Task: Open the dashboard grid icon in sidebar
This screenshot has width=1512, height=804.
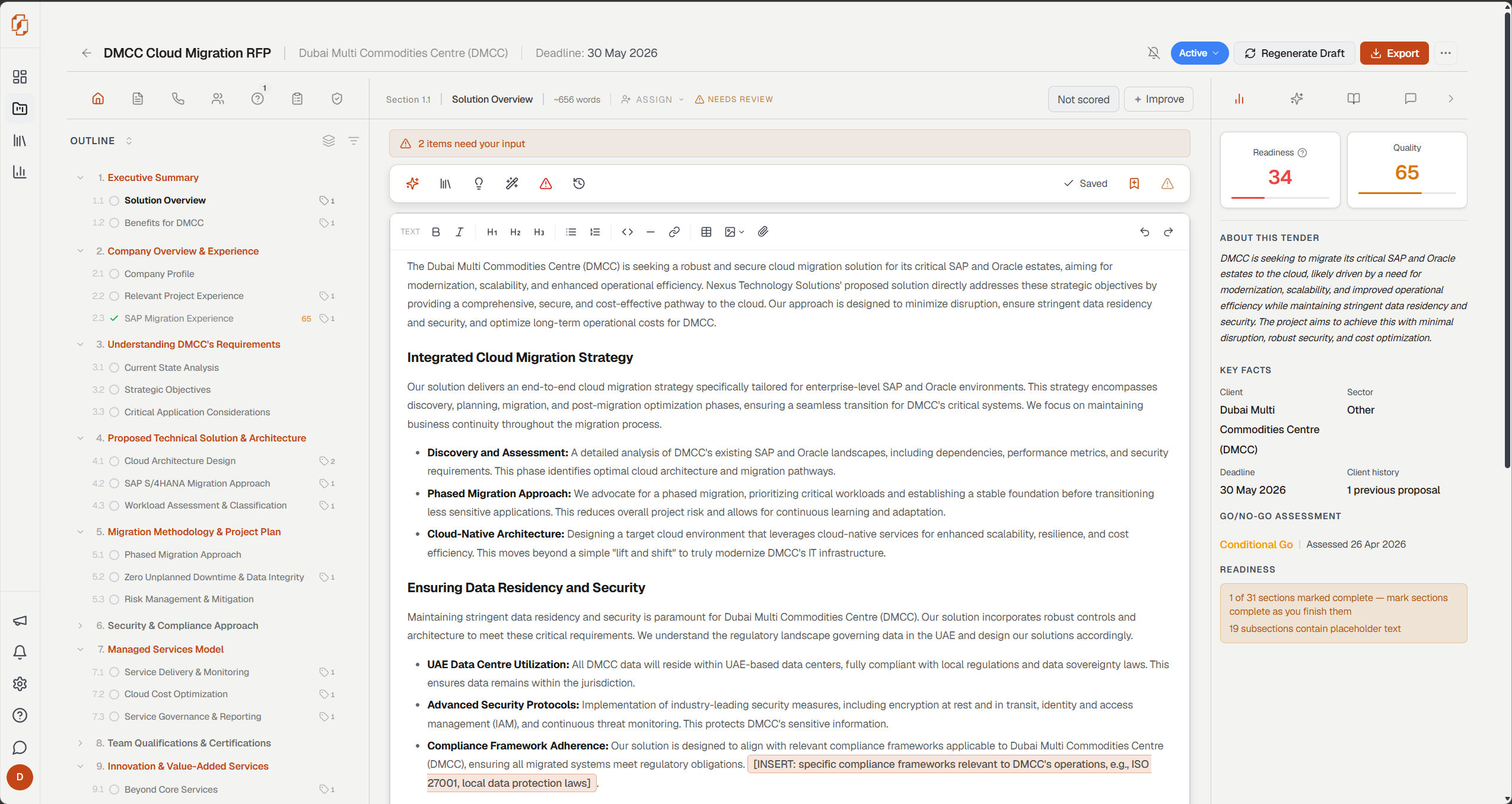Action: (x=20, y=77)
